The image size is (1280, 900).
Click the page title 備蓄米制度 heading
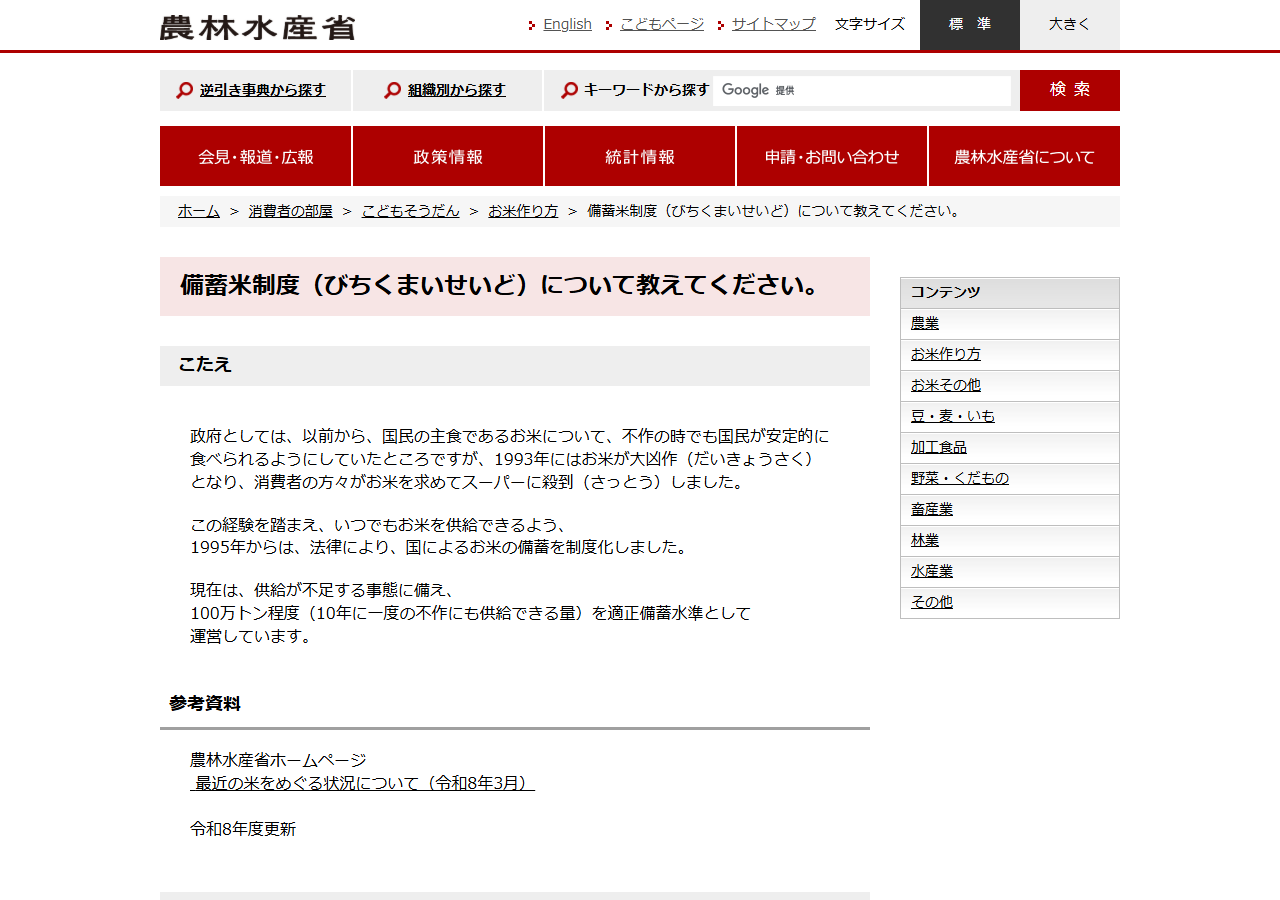(x=515, y=286)
